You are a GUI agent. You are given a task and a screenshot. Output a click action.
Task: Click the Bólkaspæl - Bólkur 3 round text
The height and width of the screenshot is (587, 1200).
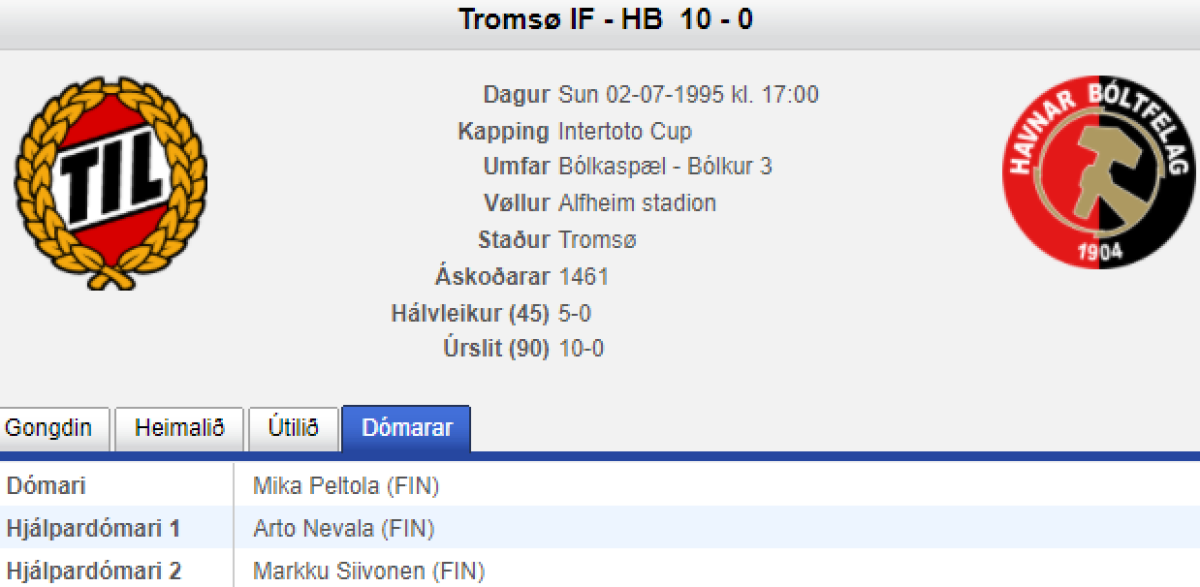coord(665,167)
